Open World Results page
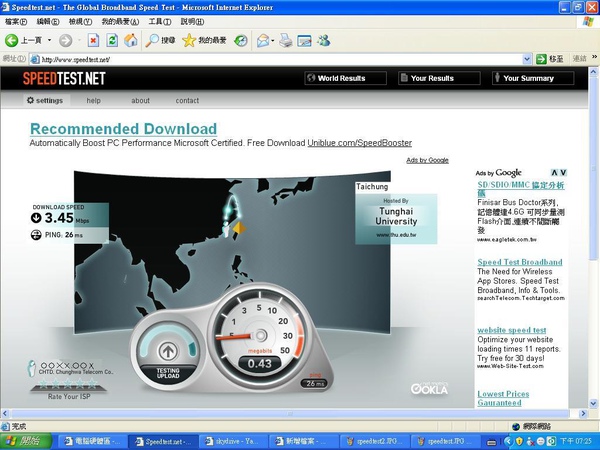600x450 pixels. (x=346, y=78)
